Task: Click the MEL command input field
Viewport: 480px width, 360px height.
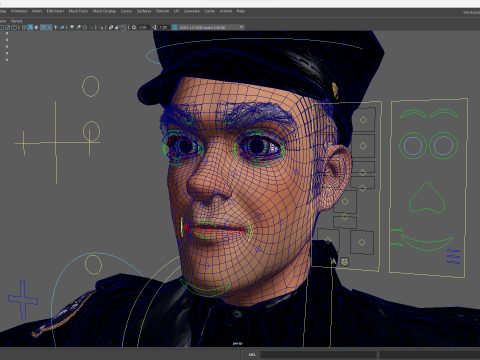Action: coord(318,354)
